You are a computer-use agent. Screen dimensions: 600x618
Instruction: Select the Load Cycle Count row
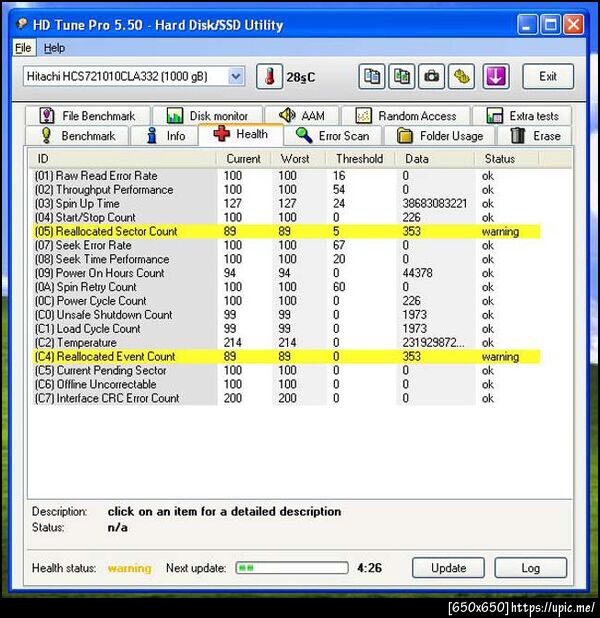coord(287,329)
